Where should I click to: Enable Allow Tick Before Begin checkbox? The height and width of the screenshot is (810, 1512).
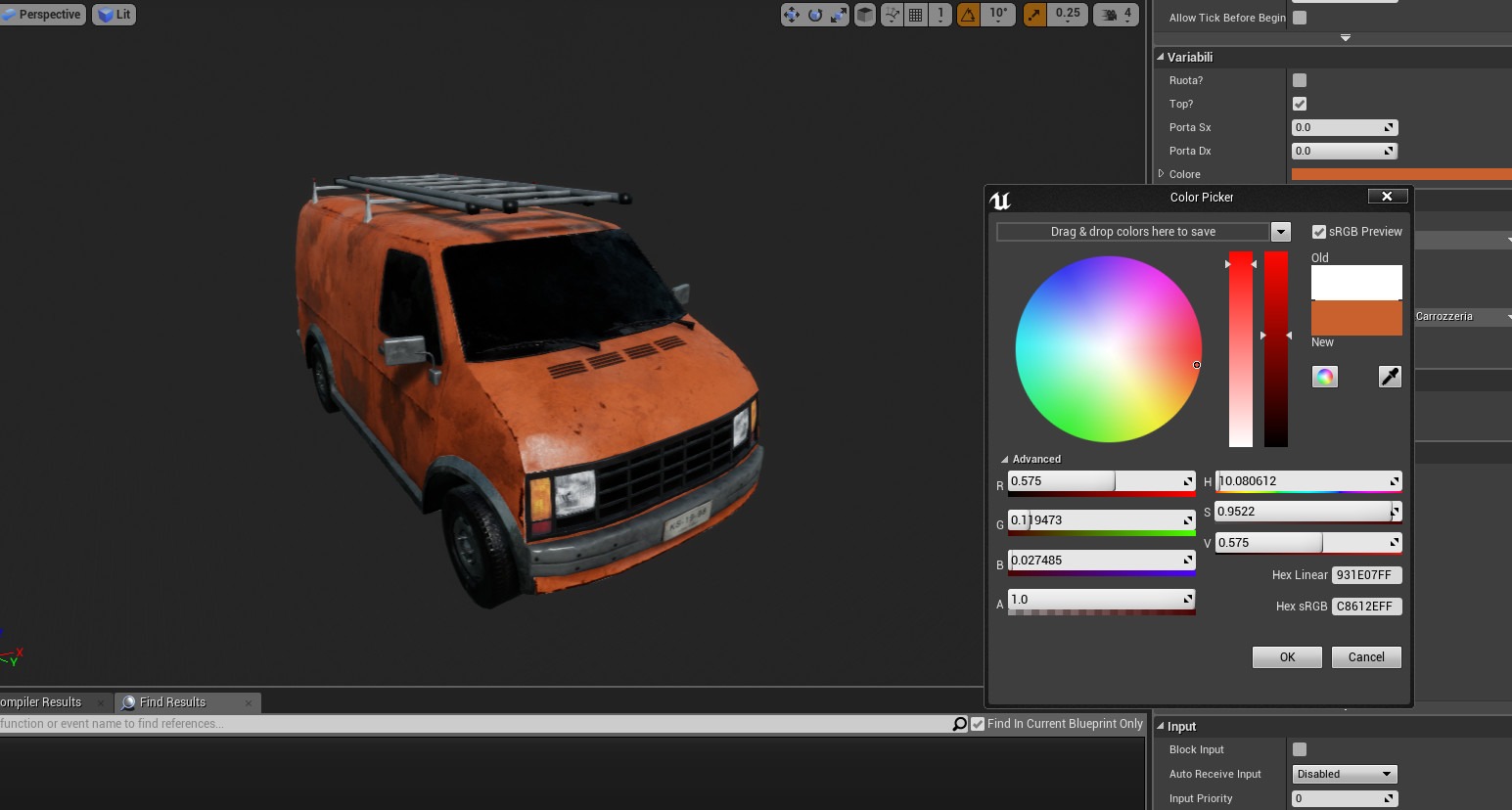1300,18
